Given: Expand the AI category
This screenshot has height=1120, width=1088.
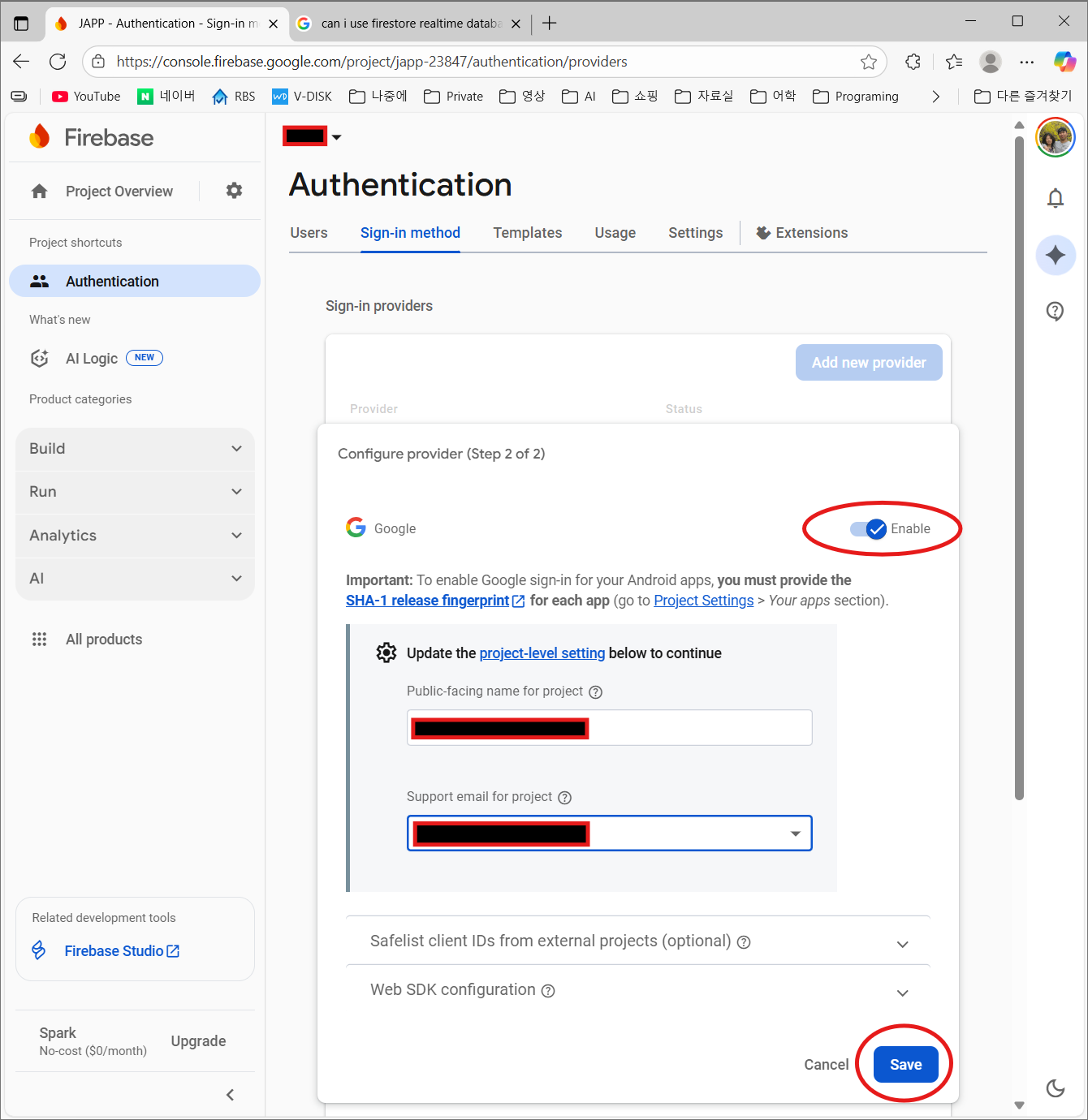Looking at the screenshot, I should [135, 579].
